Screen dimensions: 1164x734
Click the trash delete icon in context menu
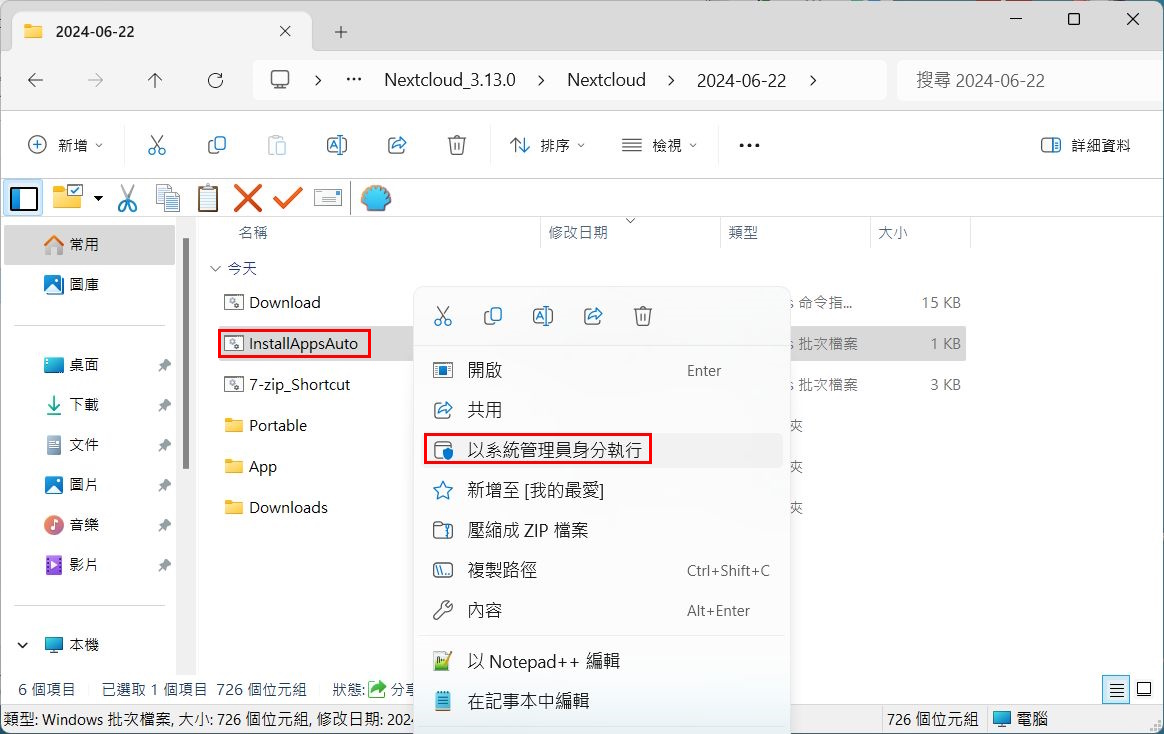643,316
